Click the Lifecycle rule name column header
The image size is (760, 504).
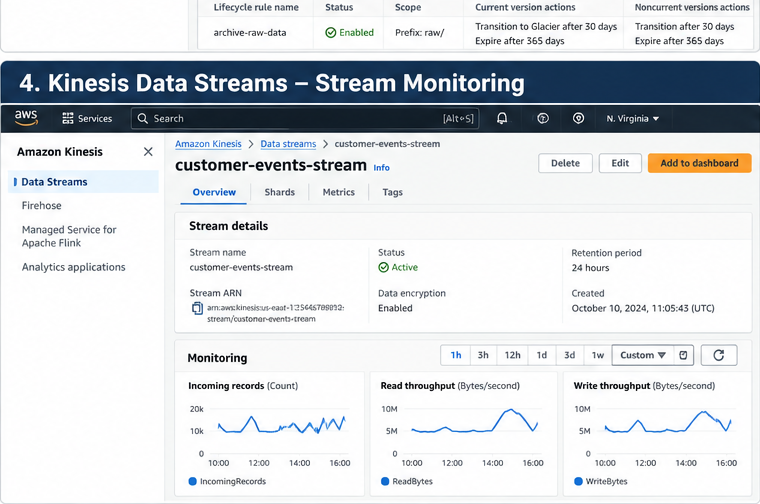point(256,7)
